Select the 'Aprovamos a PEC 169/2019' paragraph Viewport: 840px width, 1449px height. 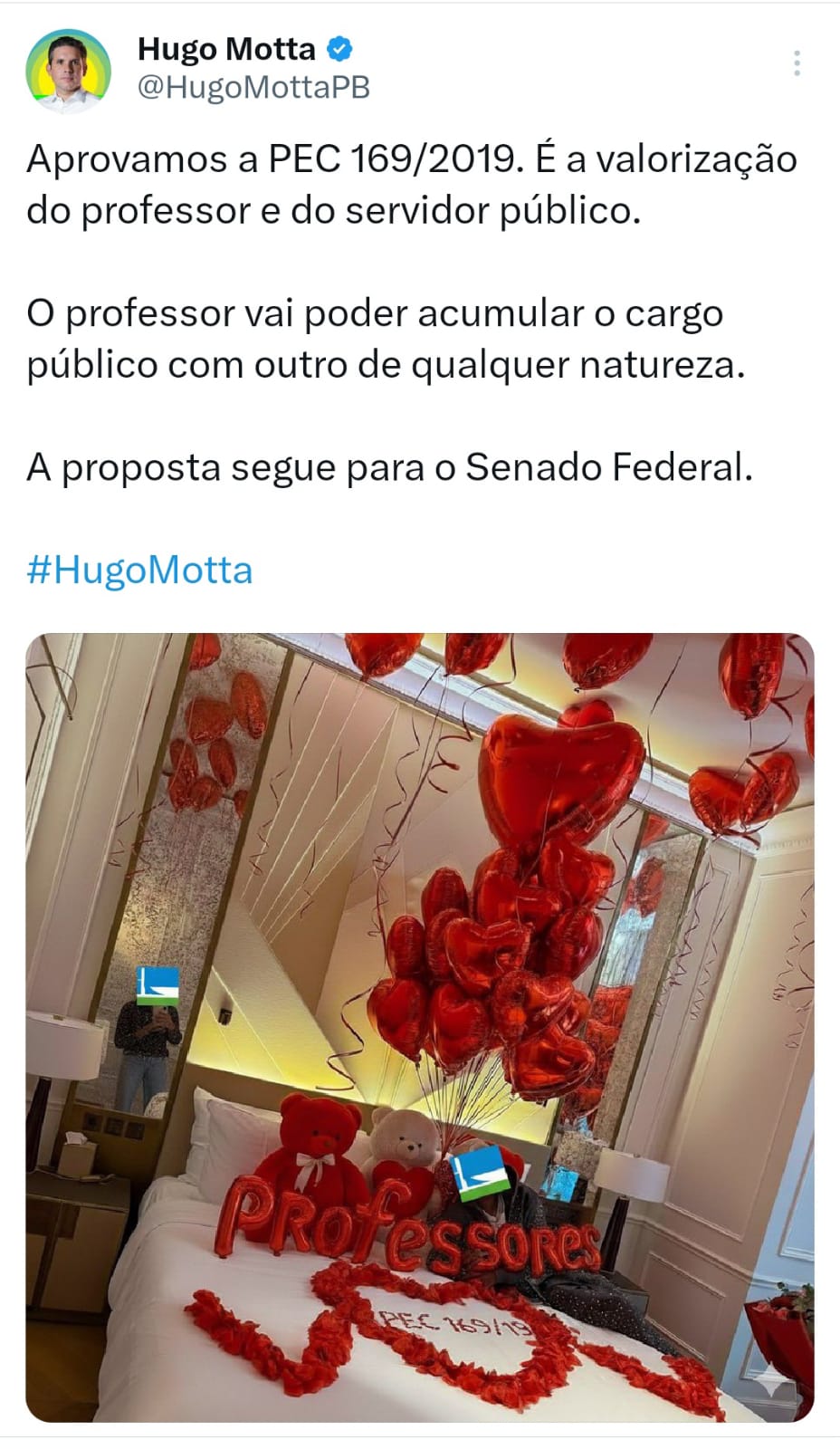[x=412, y=184]
